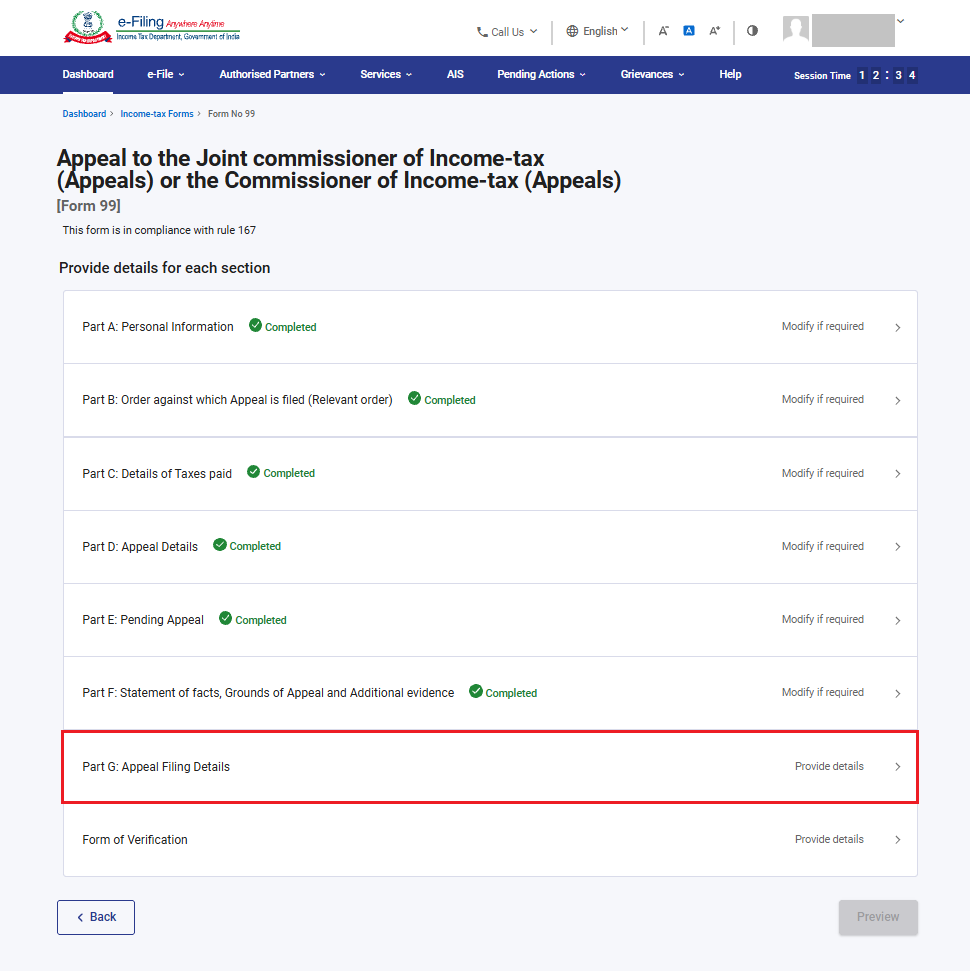Screen dimensions: 970x971
Task: Click Modify if required for Part F
Action: (823, 692)
